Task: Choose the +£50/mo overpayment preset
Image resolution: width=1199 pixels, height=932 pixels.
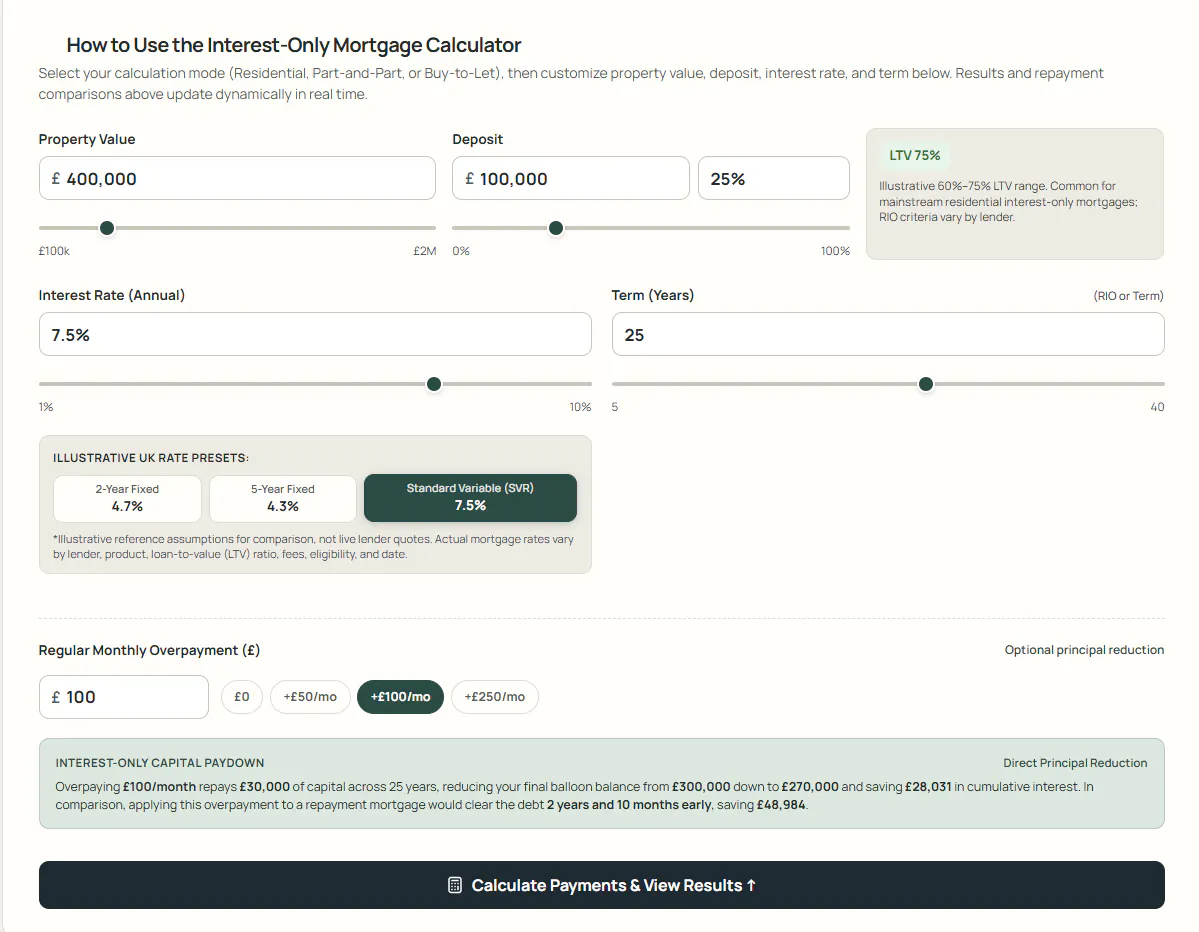Action: (310, 697)
